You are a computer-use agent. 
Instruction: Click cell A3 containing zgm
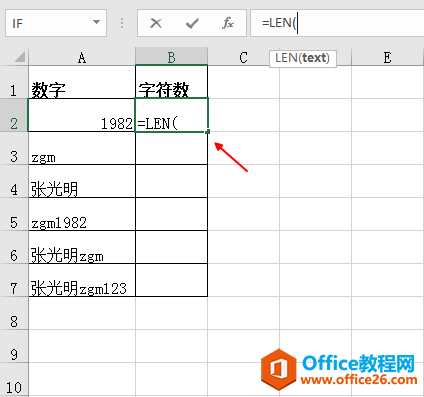pyautogui.click(x=82, y=148)
